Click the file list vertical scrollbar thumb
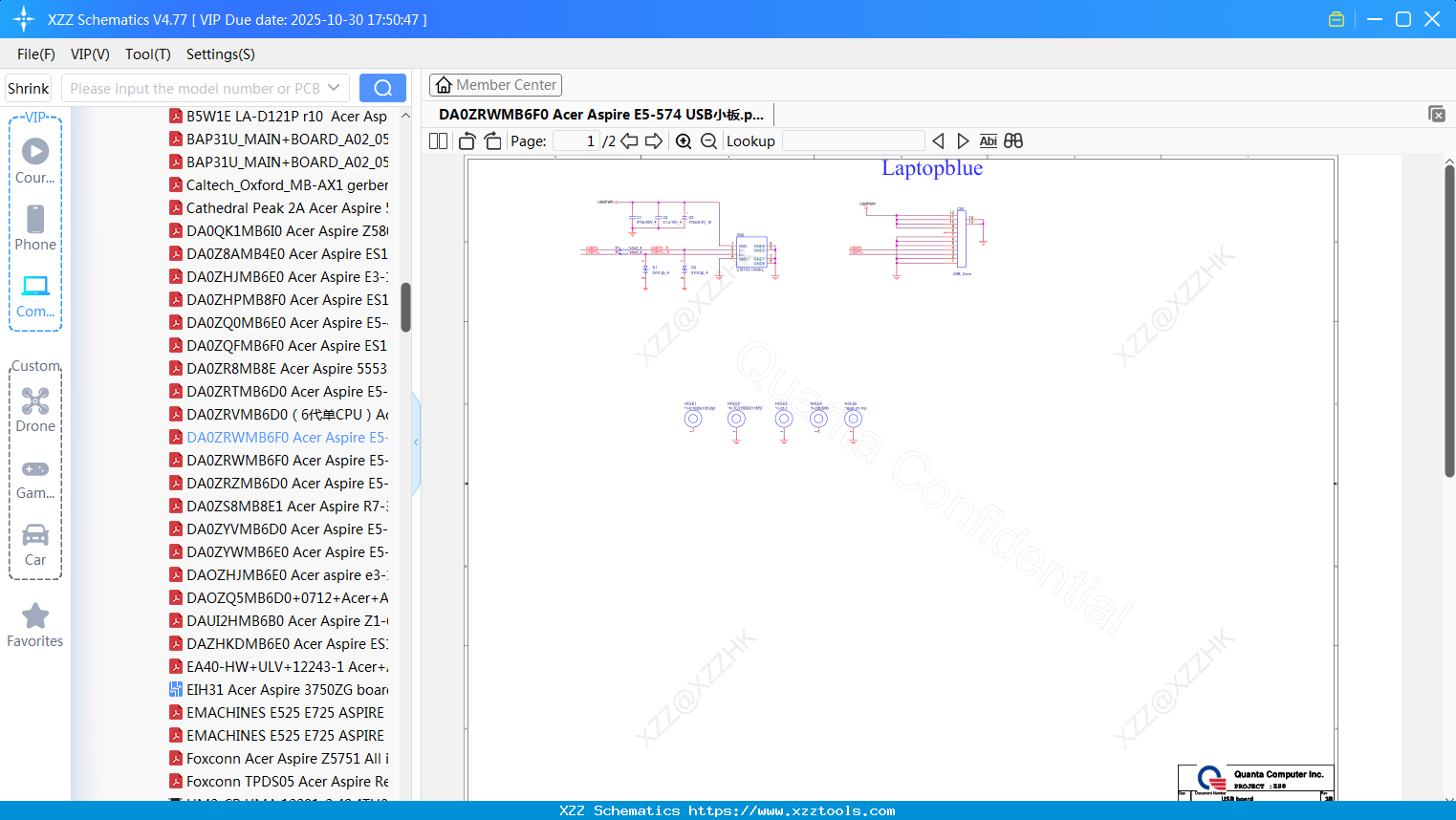Viewport: 1456px width, 820px height. tap(405, 307)
